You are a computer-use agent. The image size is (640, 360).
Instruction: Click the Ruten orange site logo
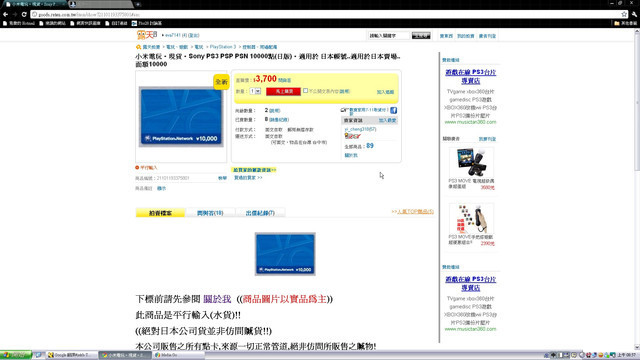tap(147, 35)
